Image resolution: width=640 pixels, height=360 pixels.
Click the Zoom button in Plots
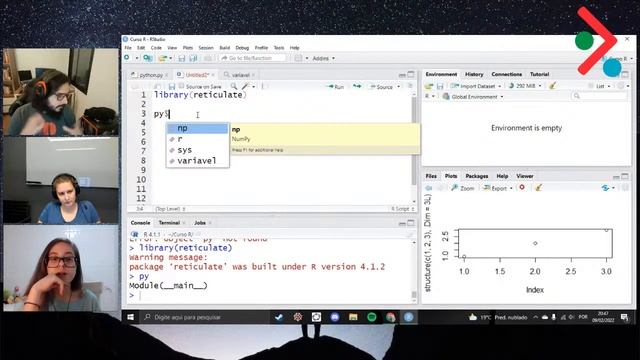pos(462,188)
